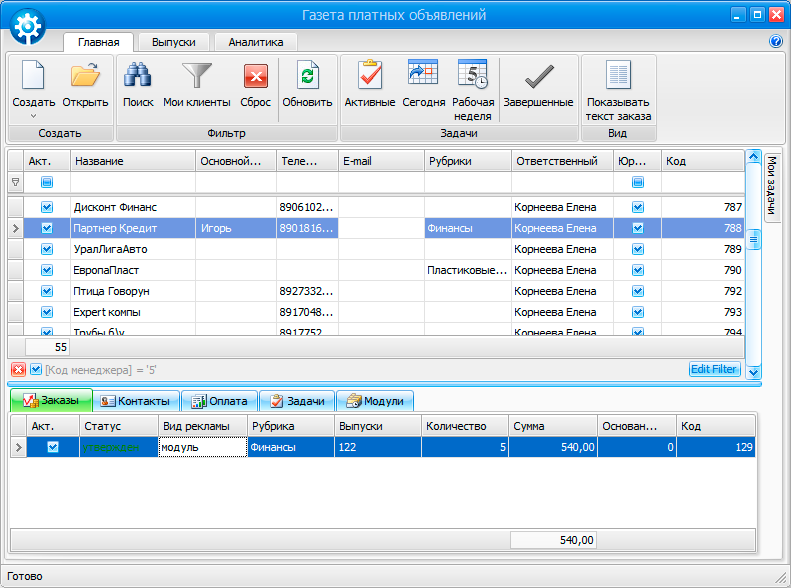This screenshot has height=588, width=791.
Task: Disable the active filter checkbox for Код менеджера
Action: (36, 370)
